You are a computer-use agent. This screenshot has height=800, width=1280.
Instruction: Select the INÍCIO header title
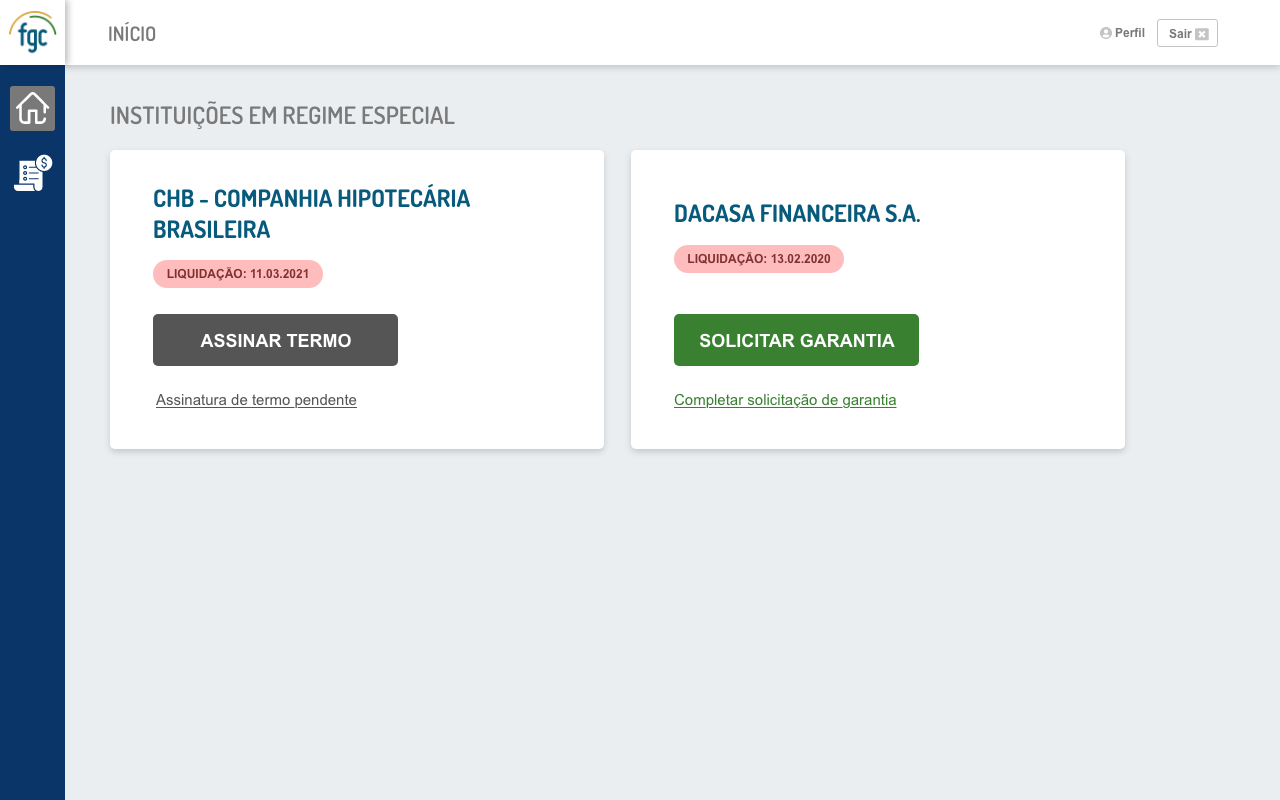(x=132, y=34)
